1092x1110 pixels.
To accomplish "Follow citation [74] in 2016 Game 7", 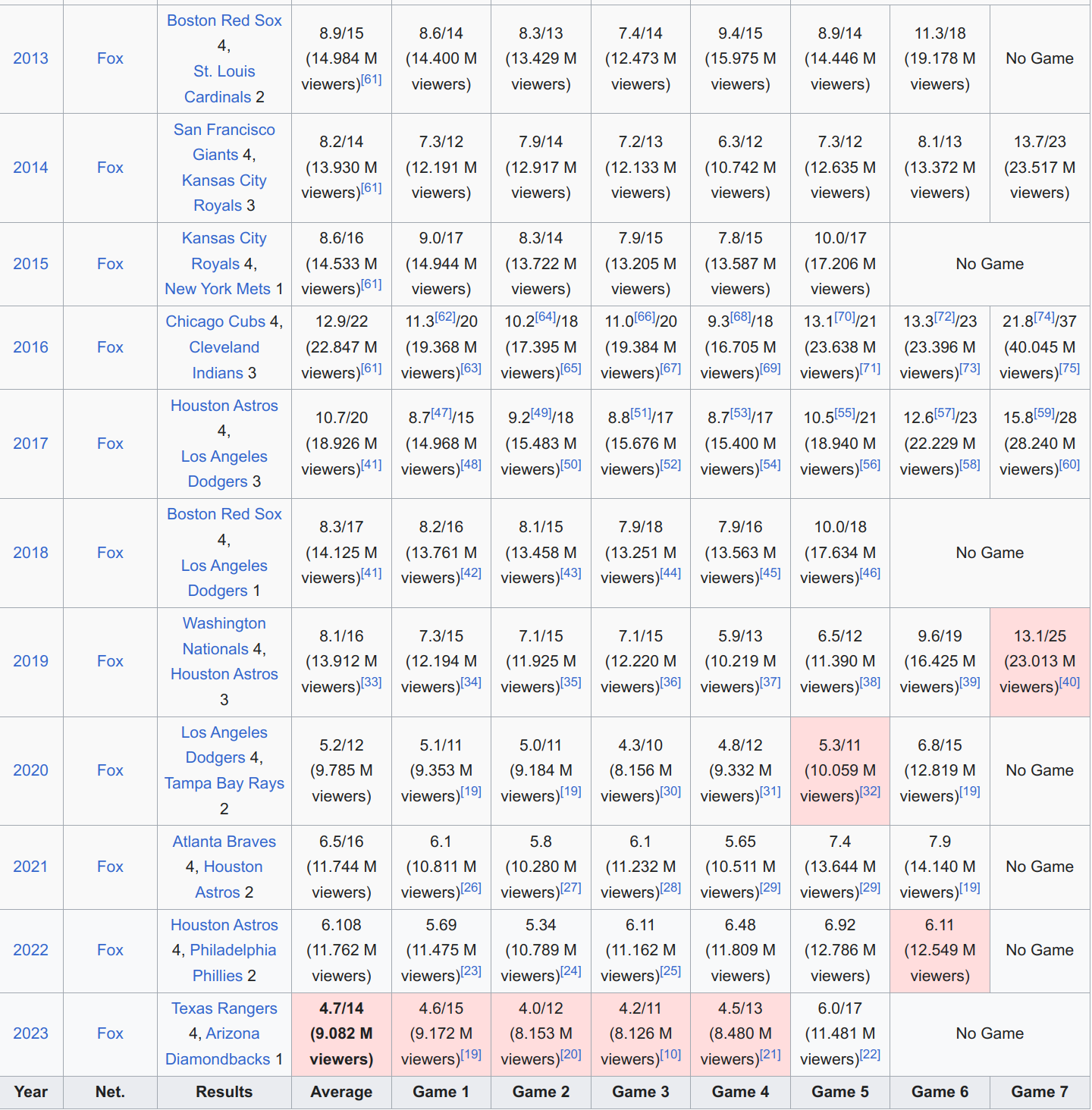I will click(1044, 316).
